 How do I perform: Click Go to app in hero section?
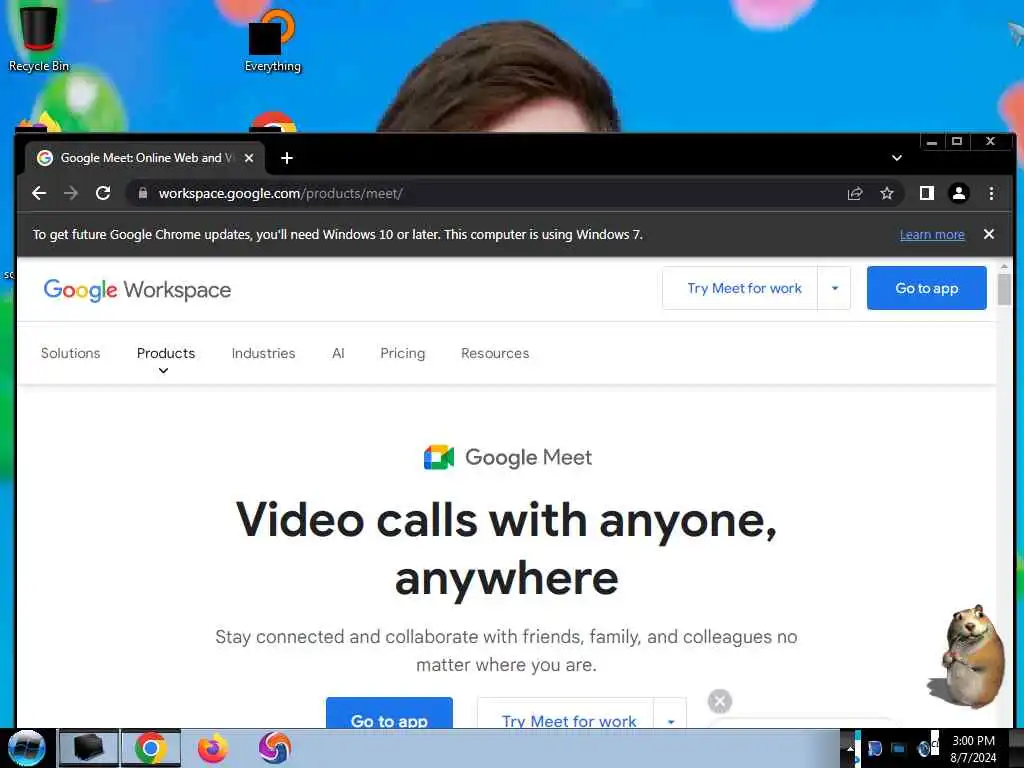[x=389, y=713]
